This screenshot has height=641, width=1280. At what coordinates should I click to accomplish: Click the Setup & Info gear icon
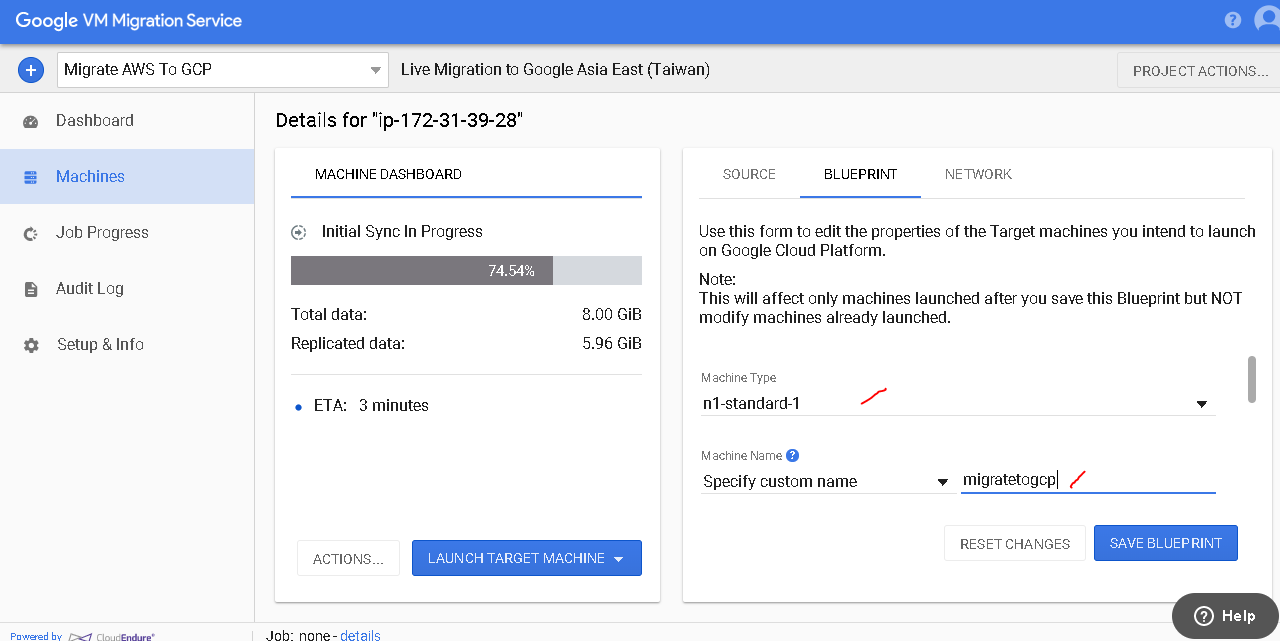pos(31,345)
